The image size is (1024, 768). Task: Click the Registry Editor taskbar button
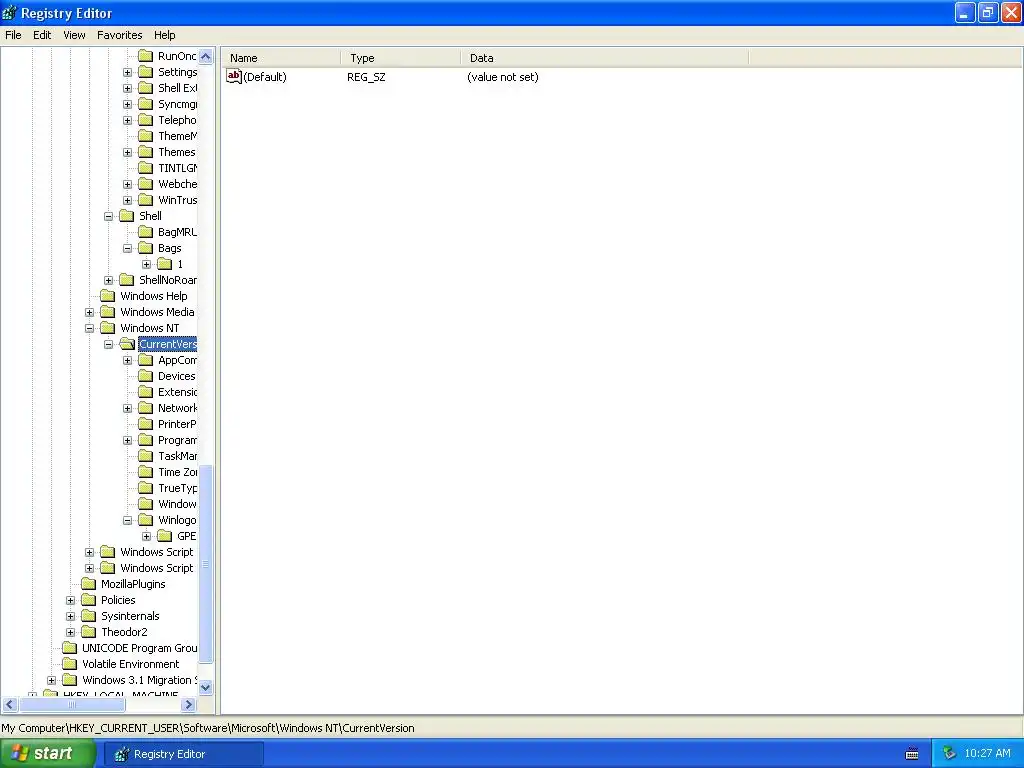point(183,754)
